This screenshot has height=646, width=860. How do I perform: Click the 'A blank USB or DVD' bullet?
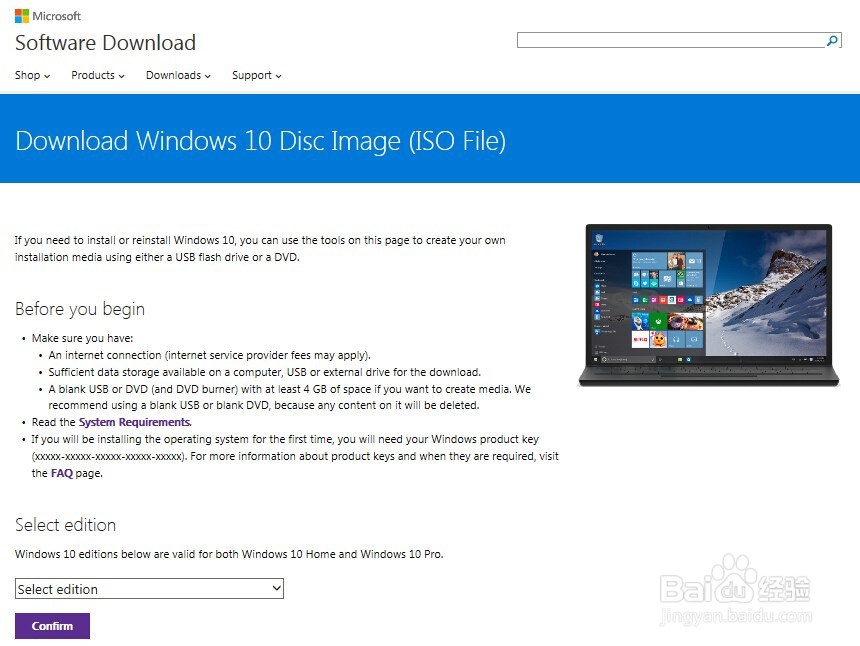(x=290, y=397)
